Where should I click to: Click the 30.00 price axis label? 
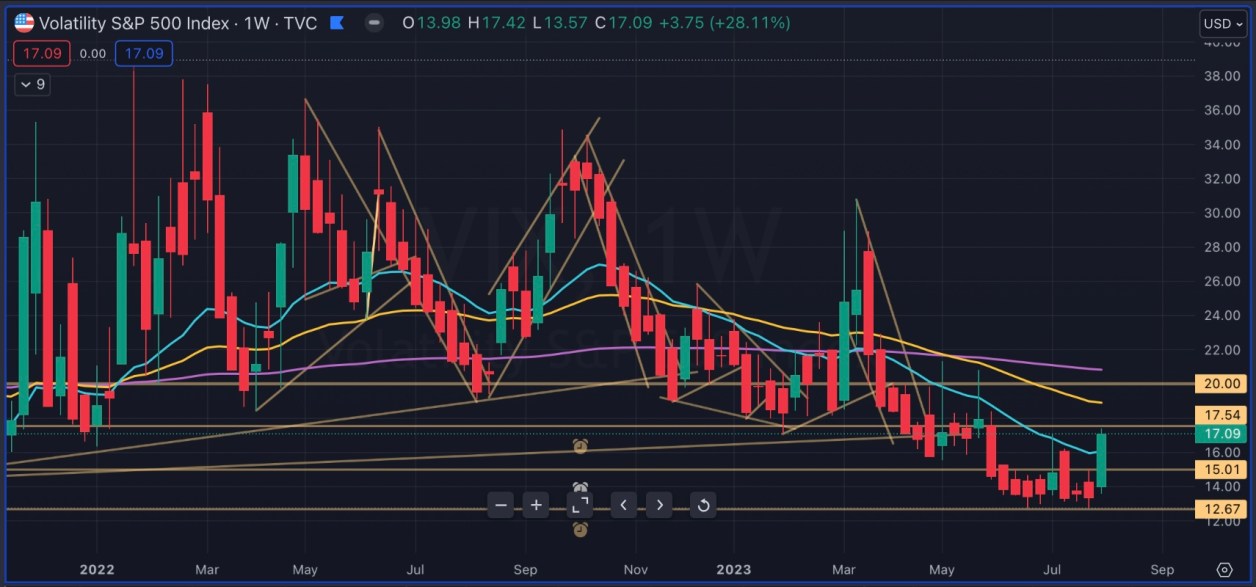(1223, 212)
